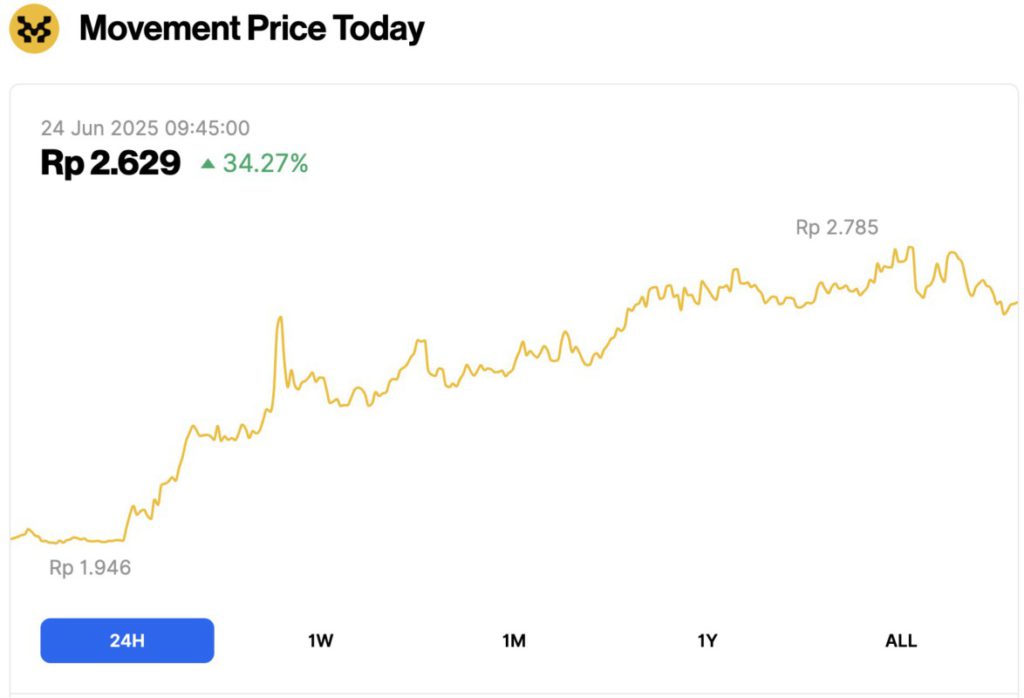Click the current price Rp 2.629

[110, 163]
